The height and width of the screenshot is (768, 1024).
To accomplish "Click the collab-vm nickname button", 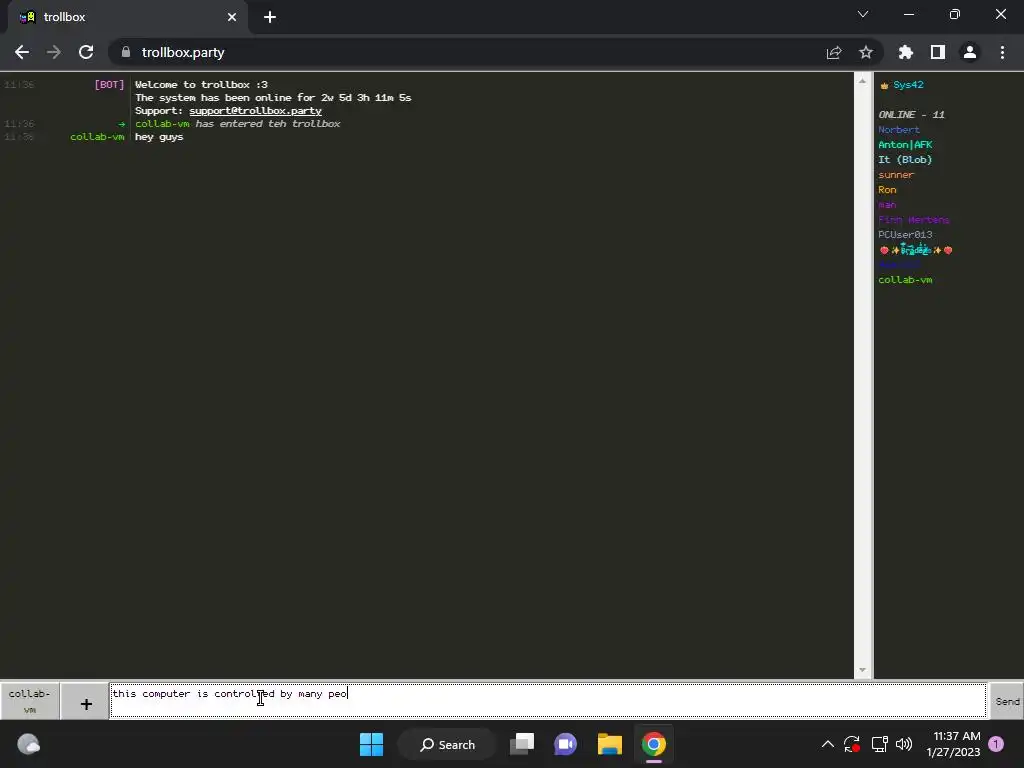I will point(29,701).
